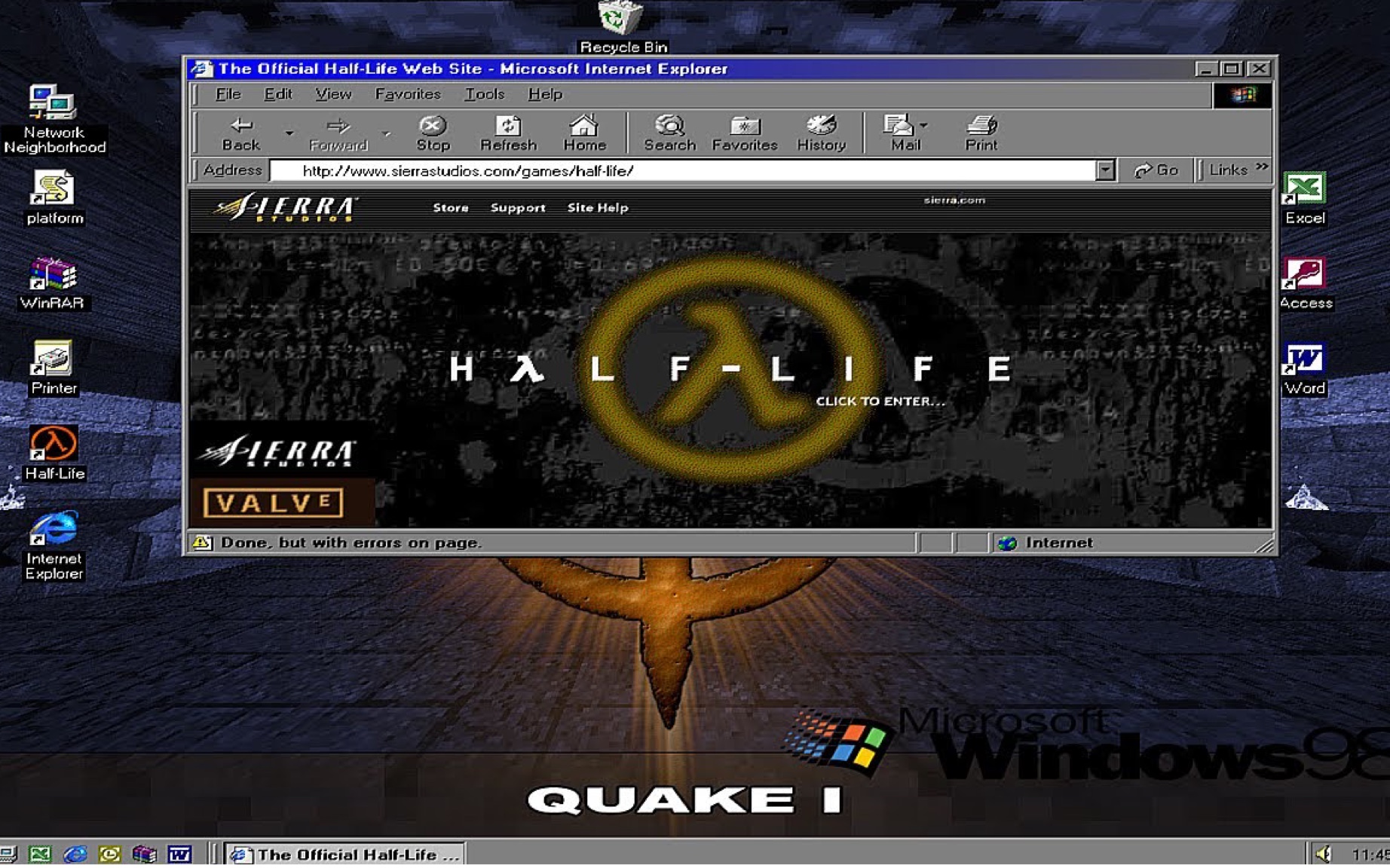Viewport: 1390px width, 868px height.
Task: Click the Half-Life lambda logo
Action: (x=730, y=369)
